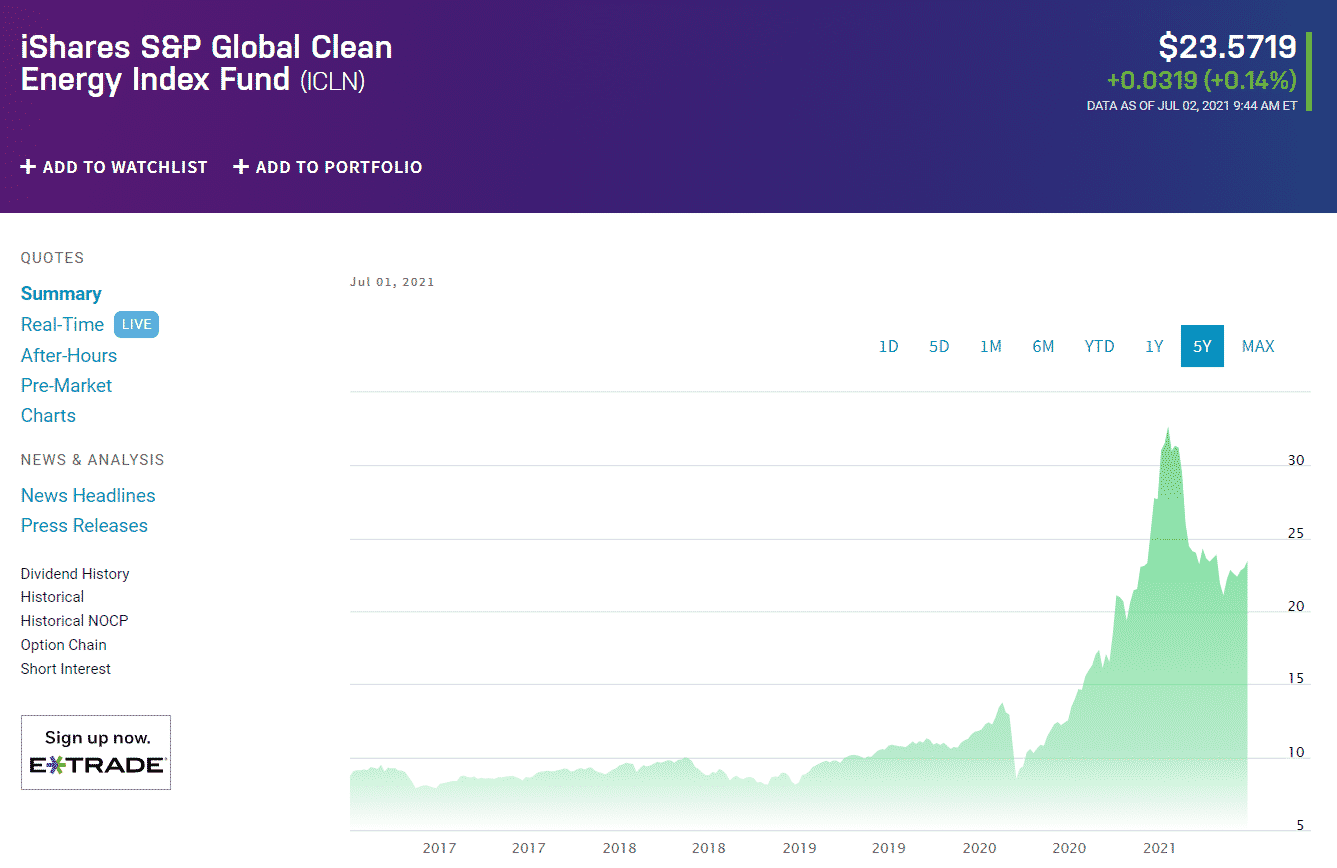Click the NEWS & ANALYSIS section heading
The height and width of the screenshot is (868, 1337).
point(92,460)
